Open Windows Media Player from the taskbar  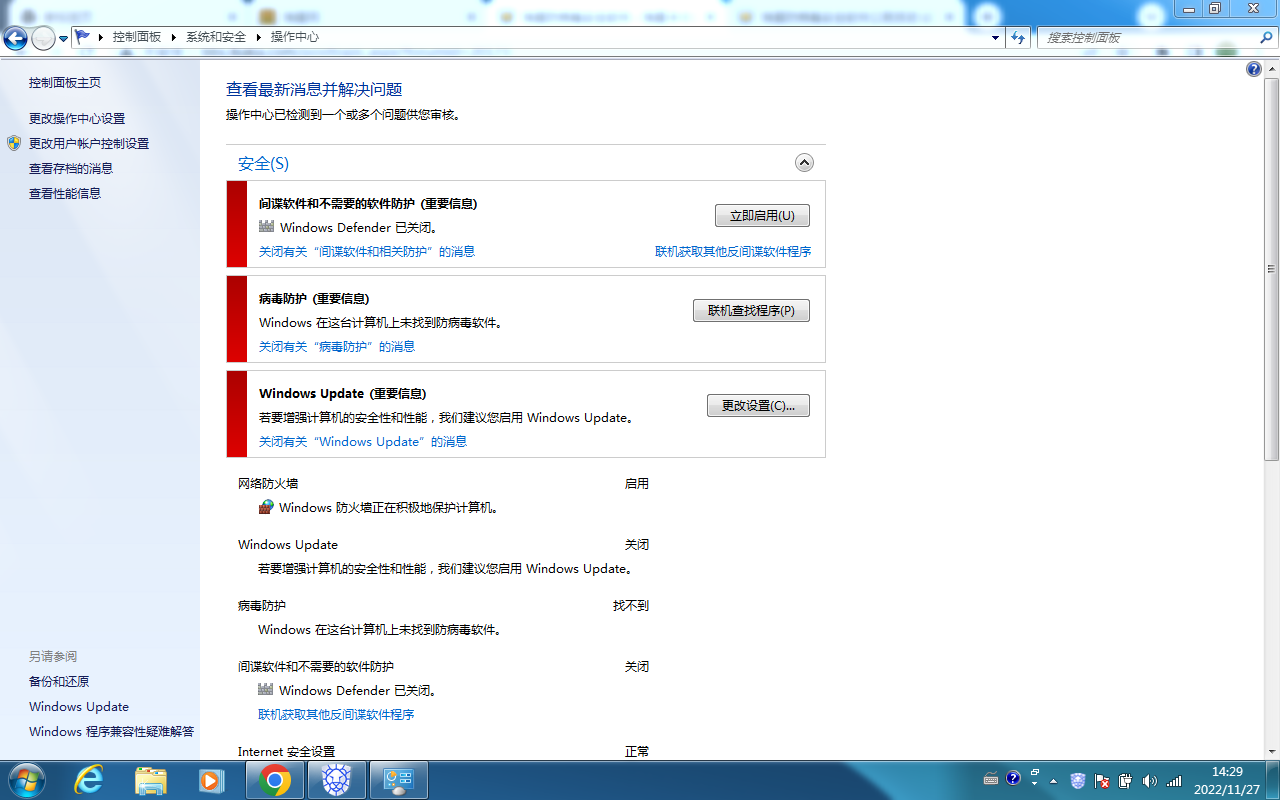[211, 780]
